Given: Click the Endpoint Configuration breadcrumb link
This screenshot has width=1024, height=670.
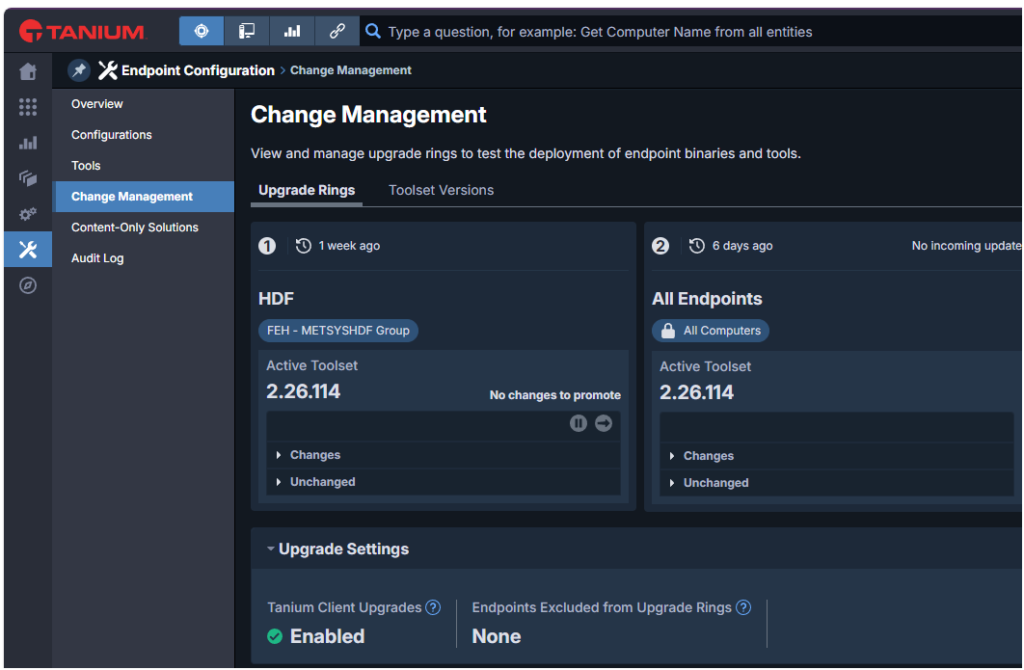Looking at the screenshot, I should click(198, 70).
